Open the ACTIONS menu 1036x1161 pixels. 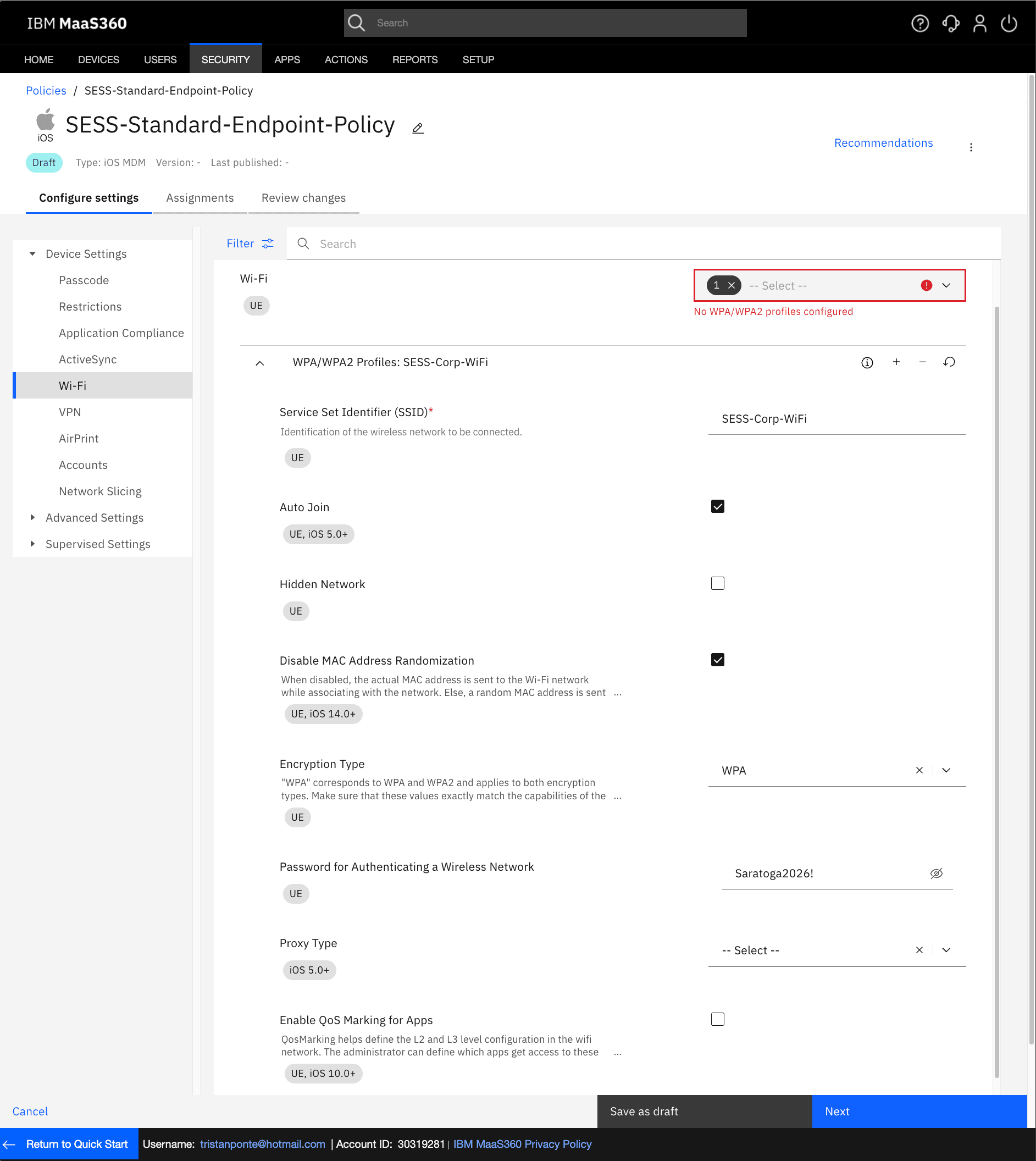346,59
